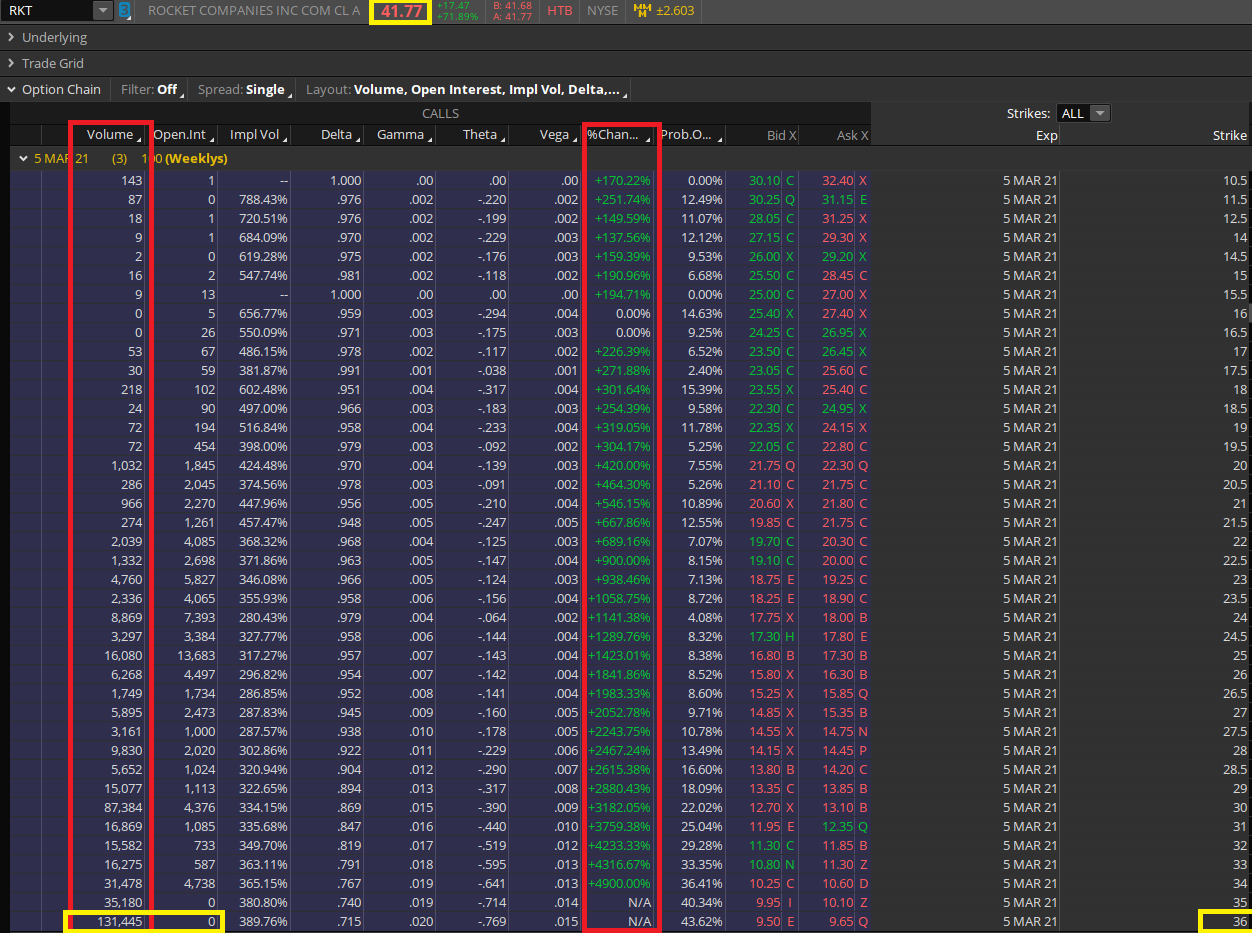
Task: Click the 788.43% implied volatility cell
Action: pyautogui.click(x=263, y=199)
